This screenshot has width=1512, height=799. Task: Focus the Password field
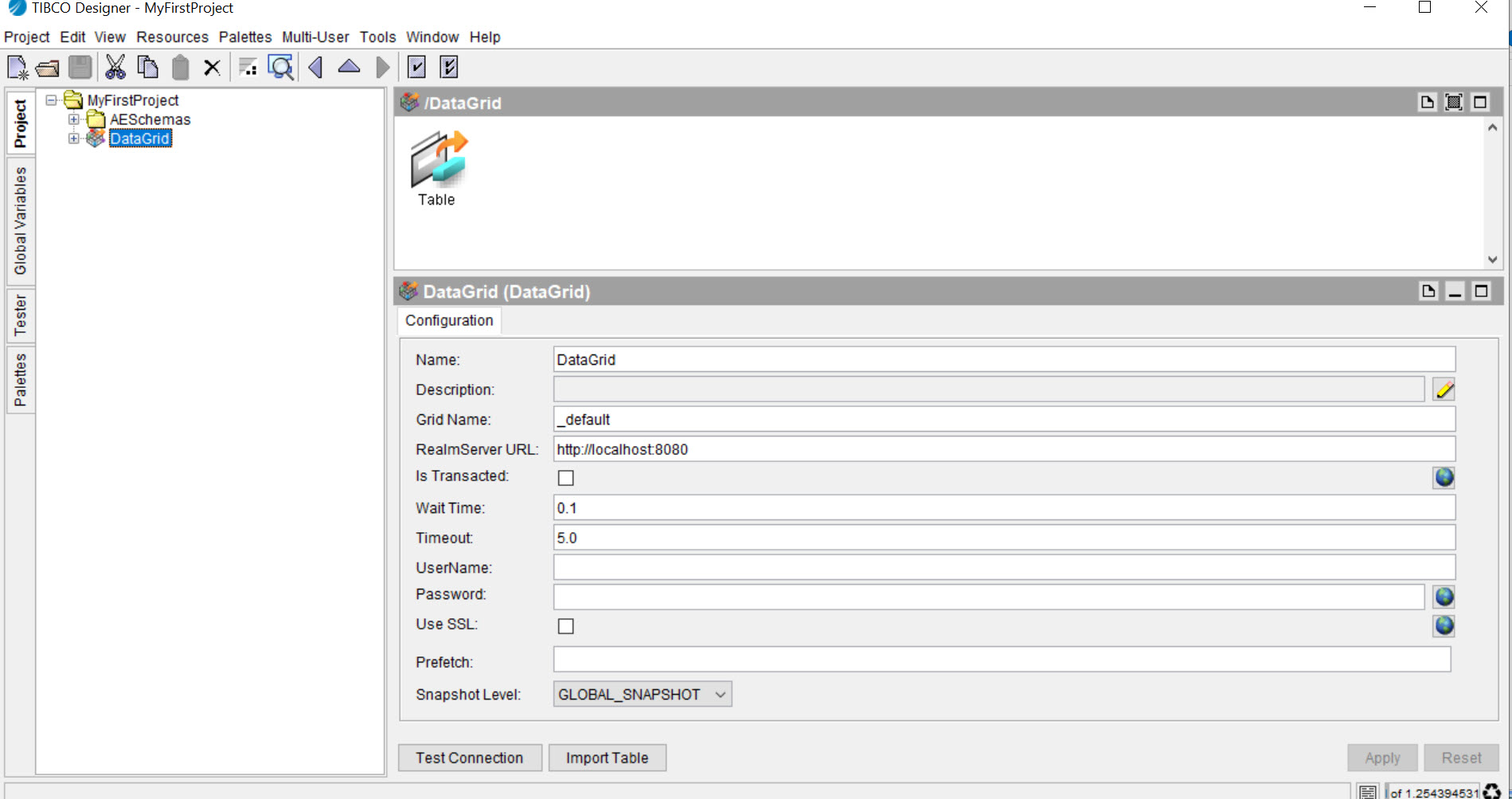click(989, 597)
